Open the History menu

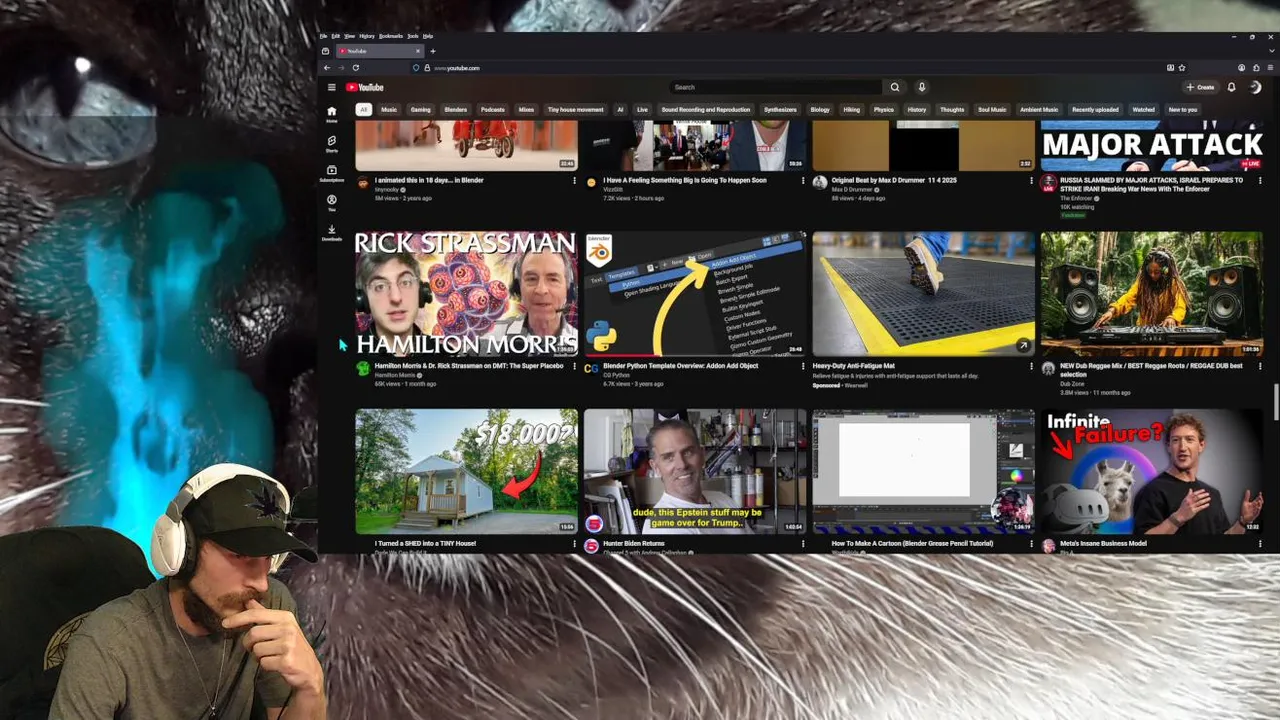tap(367, 36)
